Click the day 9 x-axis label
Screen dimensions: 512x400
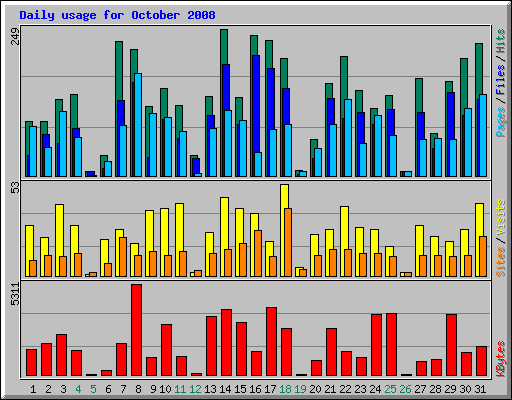point(153,389)
